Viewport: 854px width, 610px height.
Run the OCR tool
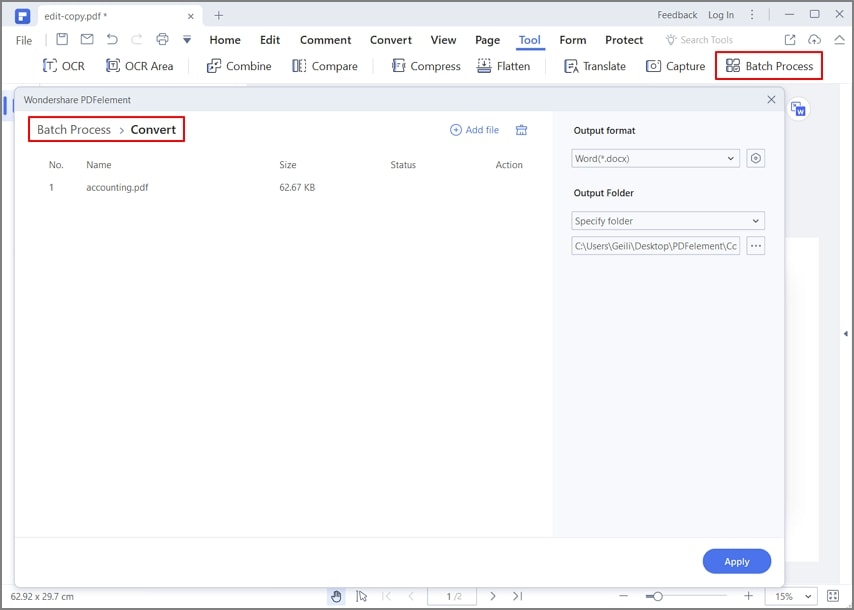[x=63, y=66]
